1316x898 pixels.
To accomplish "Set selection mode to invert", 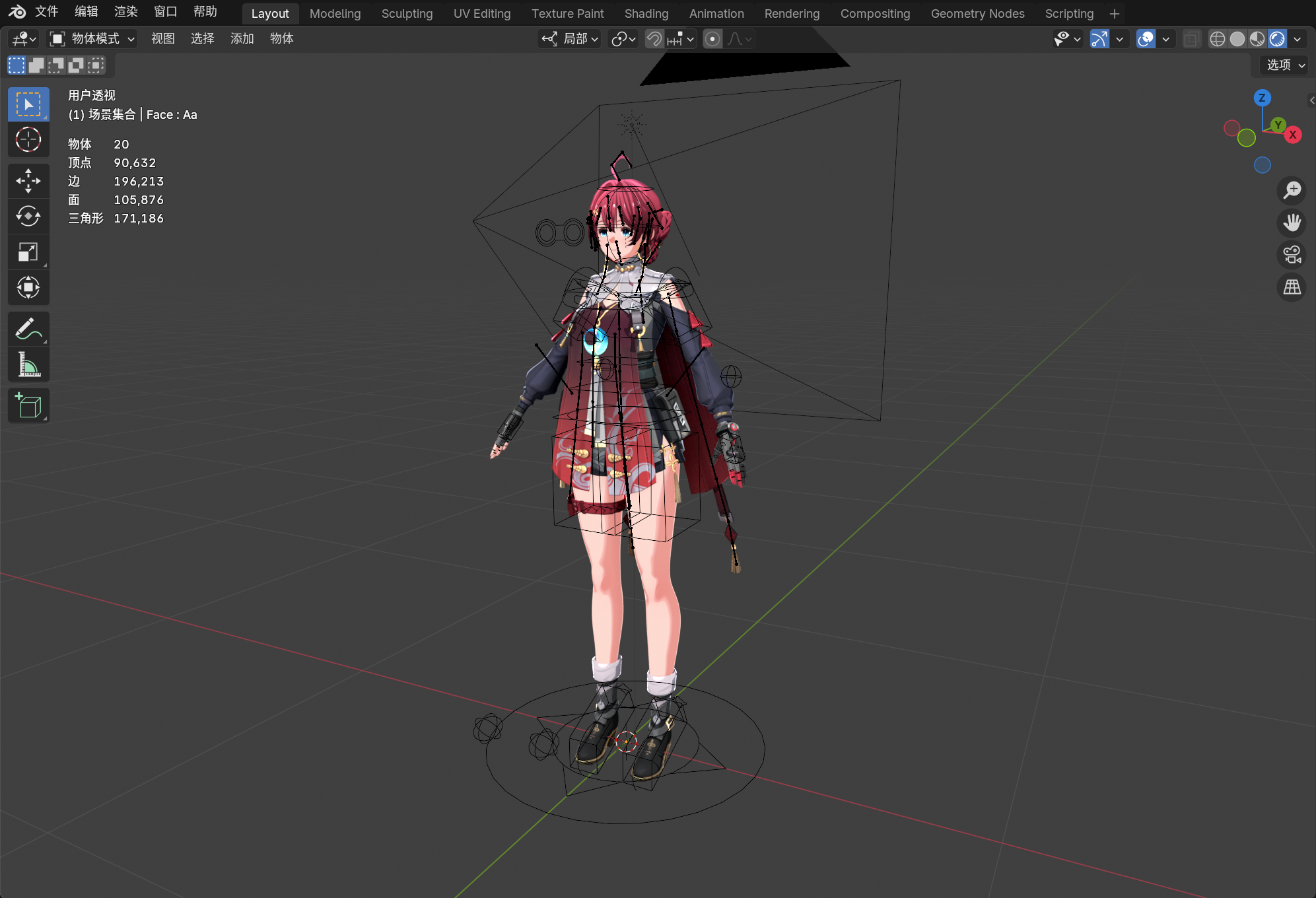I will [76, 65].
